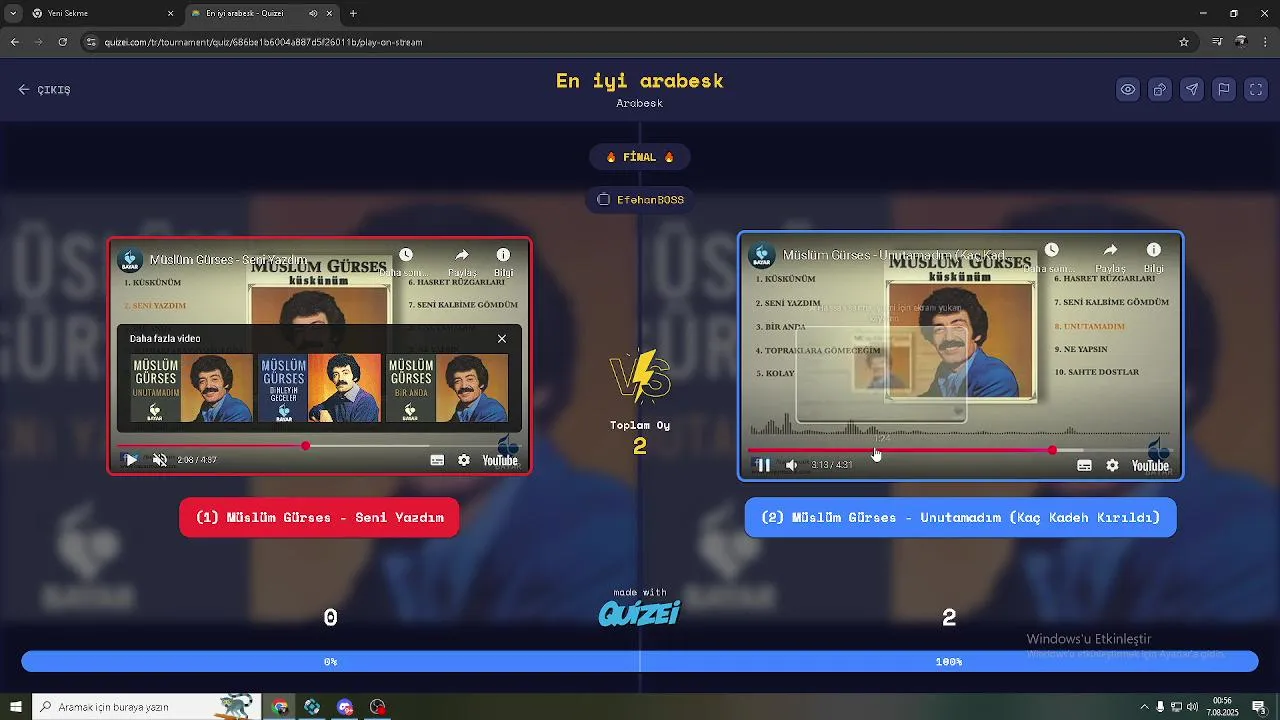Viewport: 1280px width, 720px height.
Task: Open the Unutamadım suggested video thumbnail
Action: [x=192, y=388]
